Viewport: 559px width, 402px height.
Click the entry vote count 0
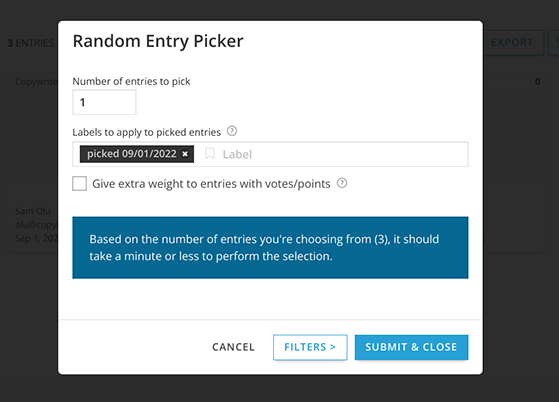point(537,82)
